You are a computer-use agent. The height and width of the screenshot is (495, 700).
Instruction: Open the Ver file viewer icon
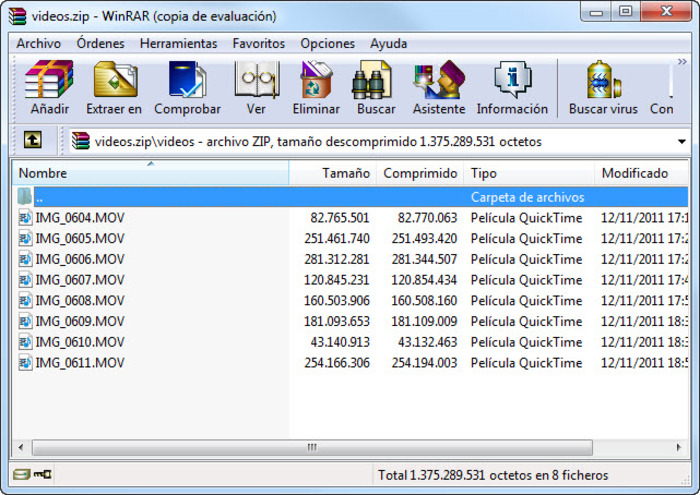[x=256, y=87]
